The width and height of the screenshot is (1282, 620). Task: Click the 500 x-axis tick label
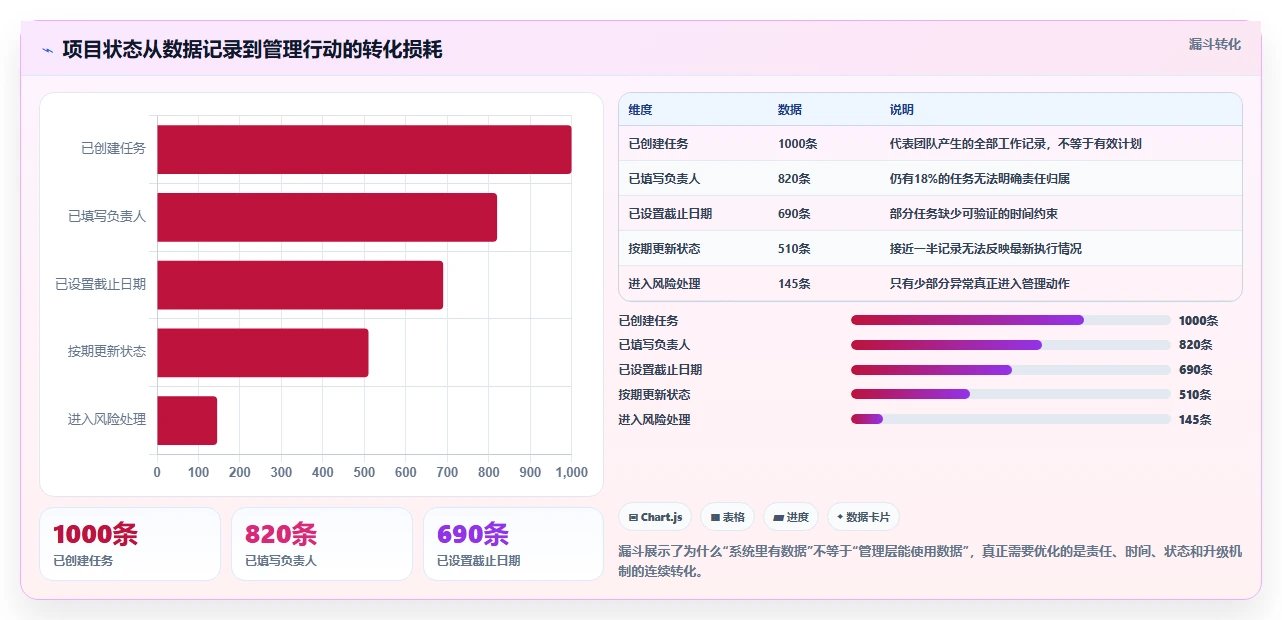(364, 472)
